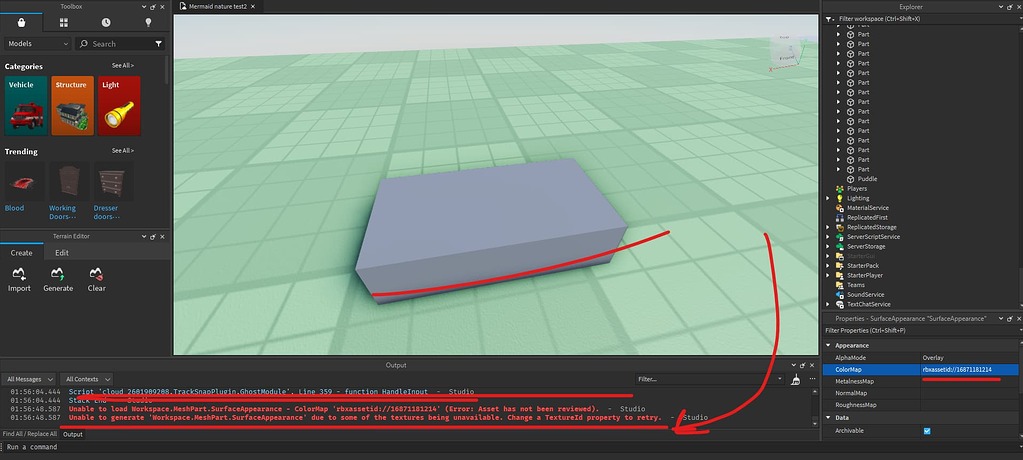
Task: Open the Structure category card
Action: coord(72,106)
